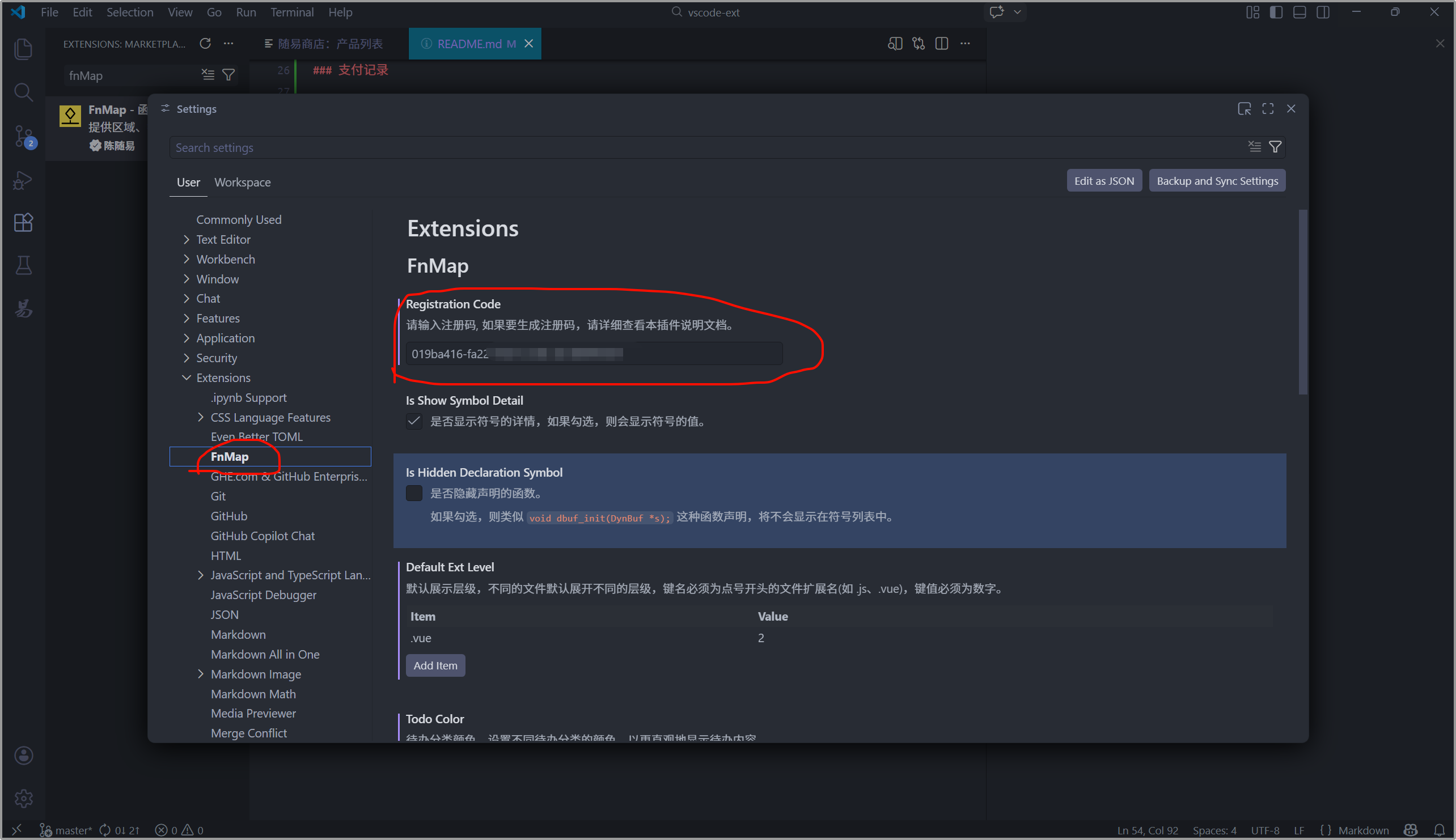The width and height of the screenshot is (1456, 840).
Task: Click the settings panel vertical scrollbar
Action: coord(1302,302)
